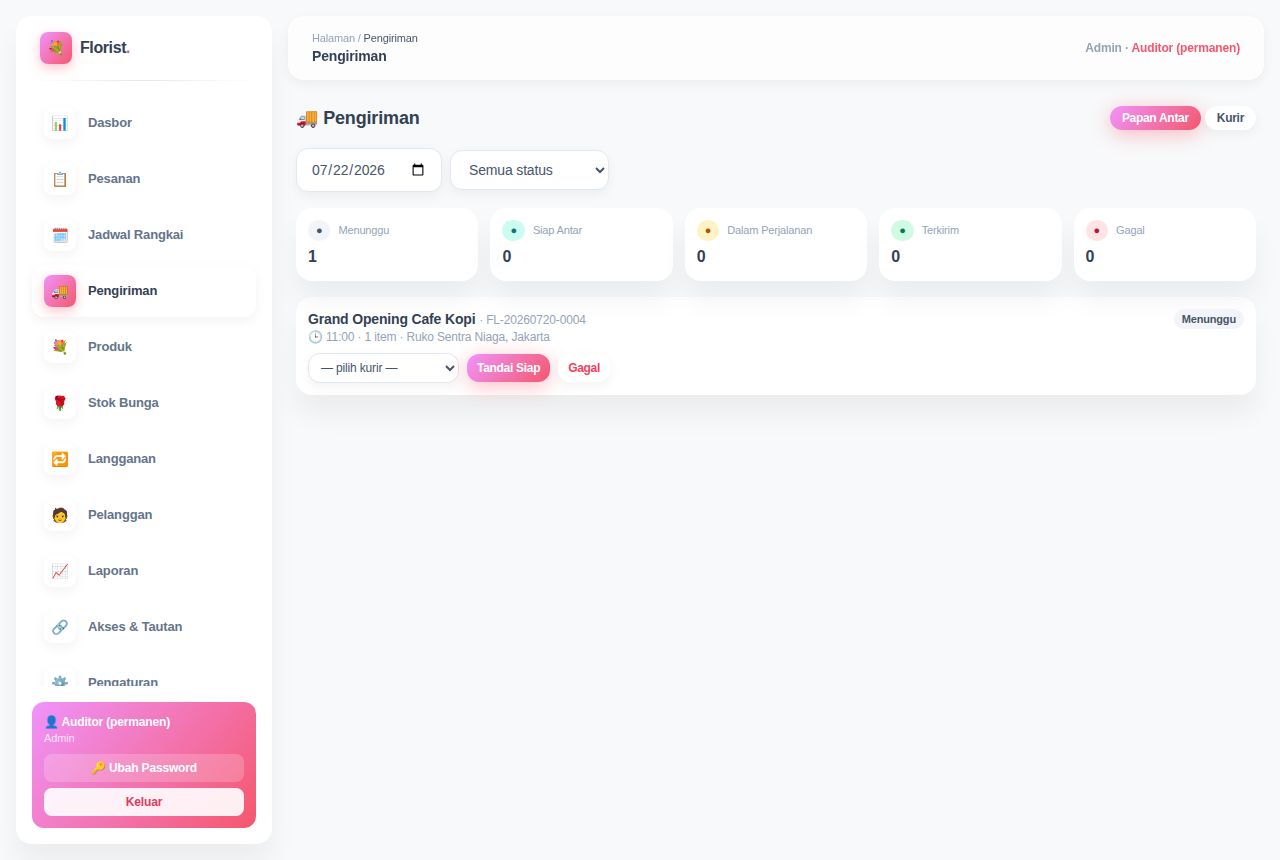Select the Papan Antar tab
The width and height of the screenshot is (1280, 860).
[1155, 118]
